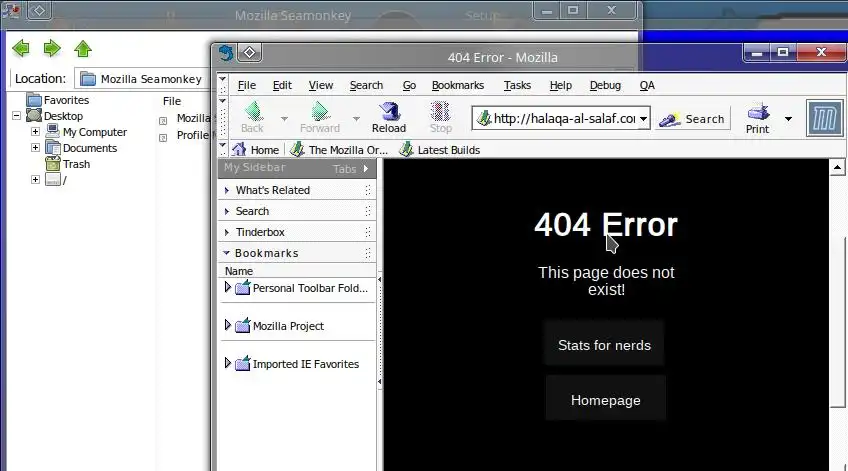Expand the root slash tree node

[35, 180]
